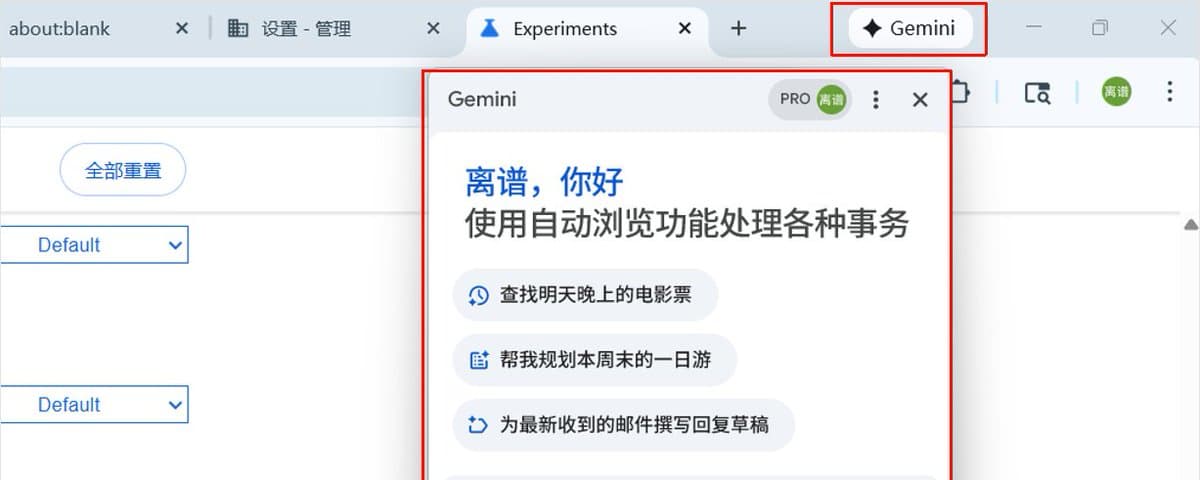Open the second Default dropdown
The image size is (1200, 480).
click(x=94, y=405)
